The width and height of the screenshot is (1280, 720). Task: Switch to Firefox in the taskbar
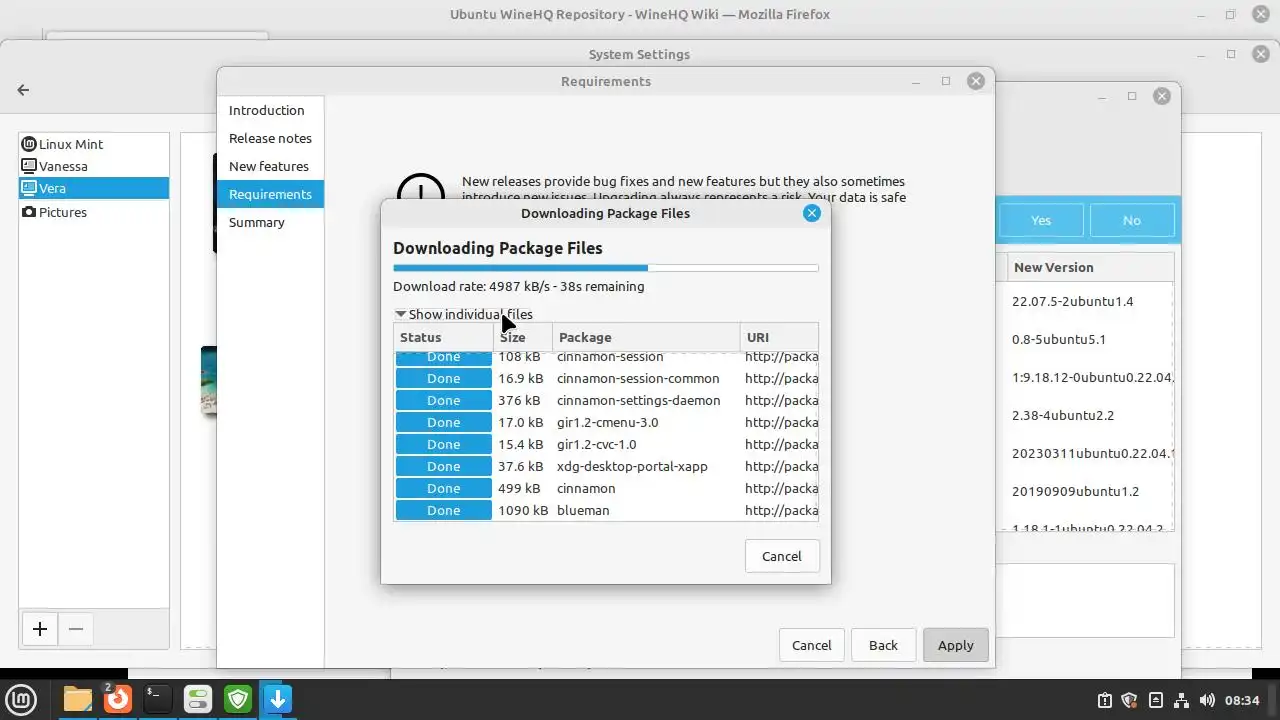pos(118,698)
